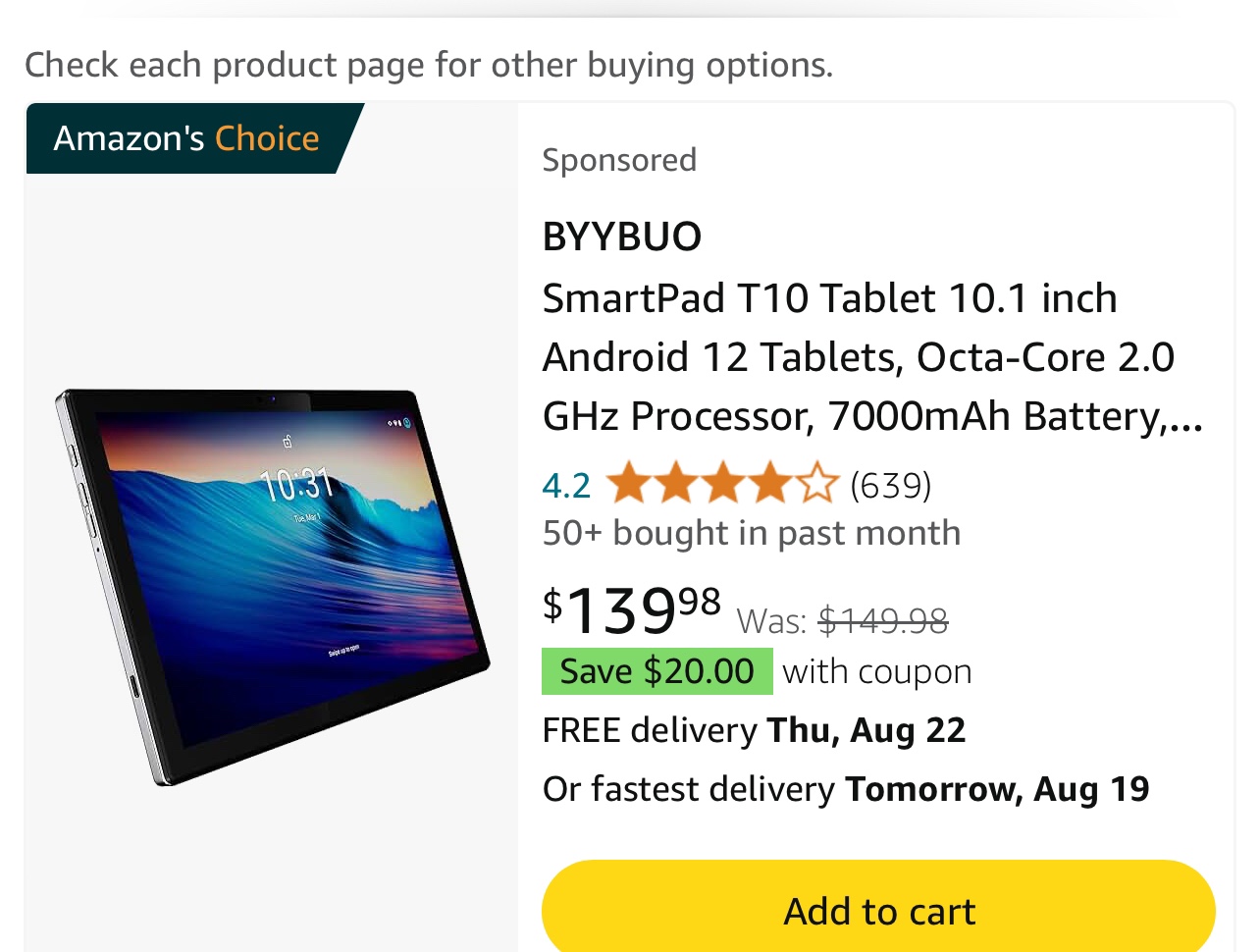Click the Sponsored label

coord(619,160)
